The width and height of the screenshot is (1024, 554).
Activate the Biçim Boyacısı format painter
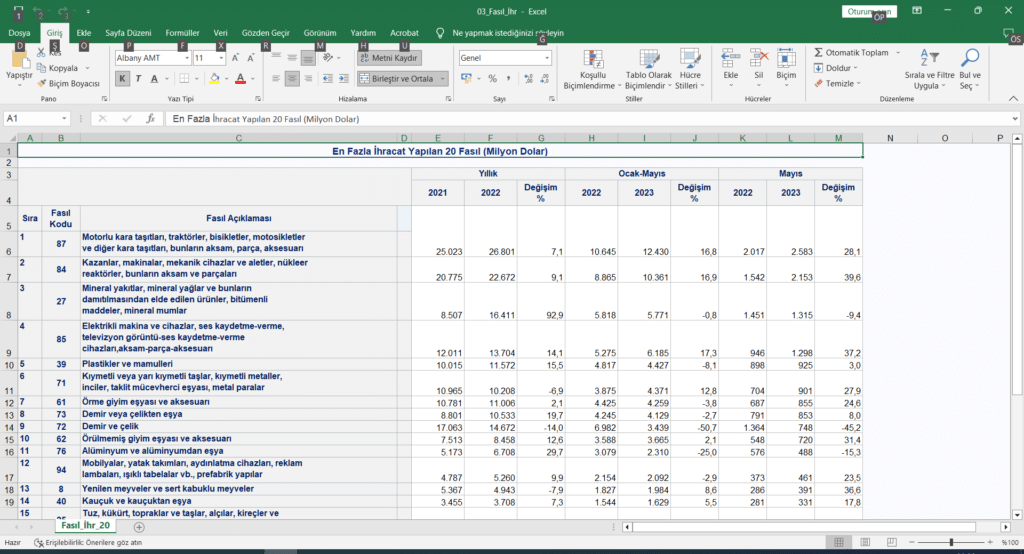[x=69, y=84]
